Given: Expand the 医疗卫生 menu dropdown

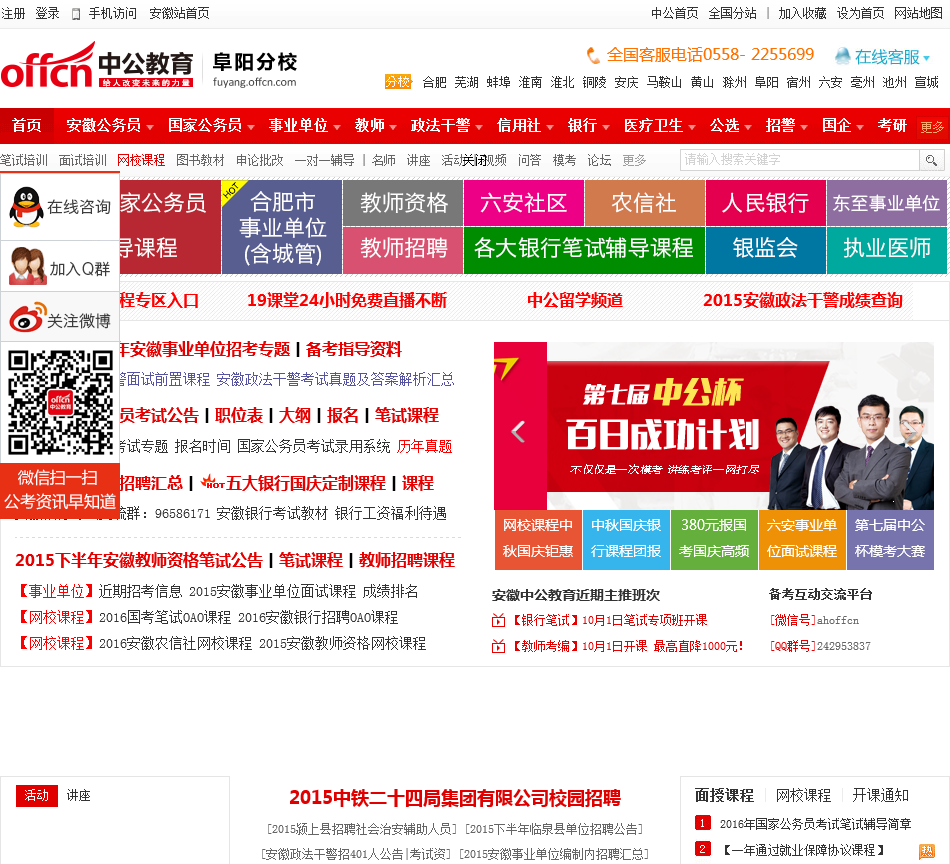Looking at the screenshot, I should click(x=692, y=127).
